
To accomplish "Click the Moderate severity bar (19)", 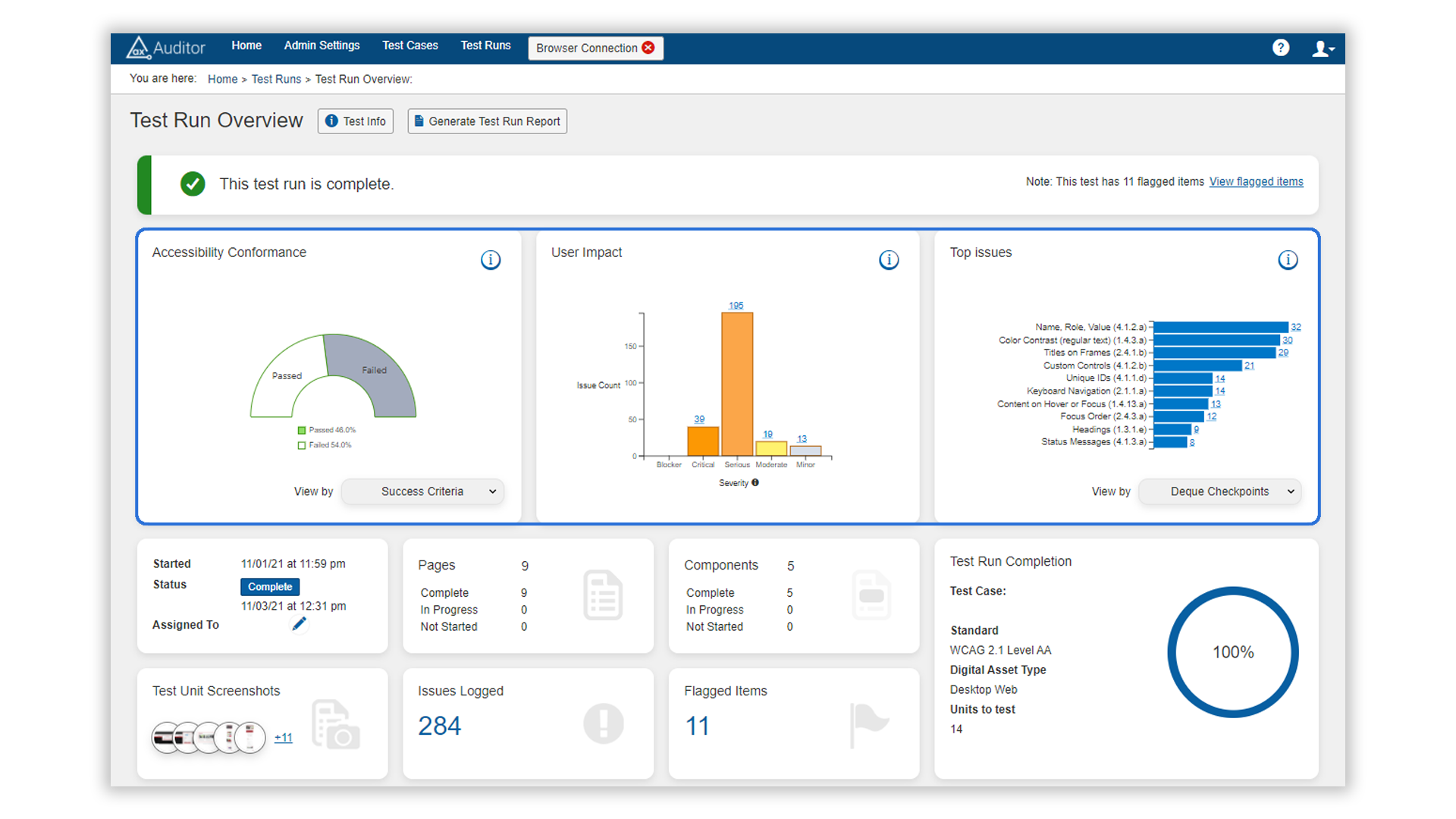I will pos(771,448).
